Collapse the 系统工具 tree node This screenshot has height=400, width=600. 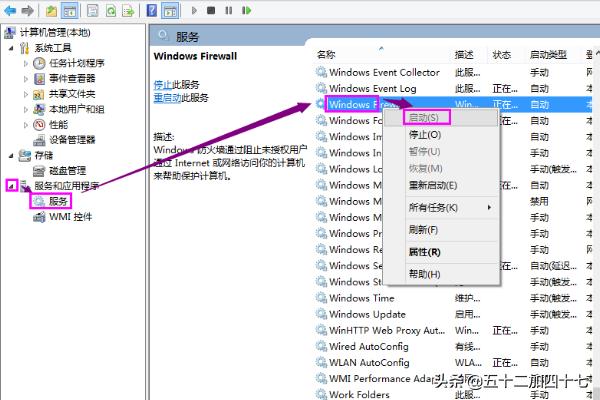click(x=12, y=47)
